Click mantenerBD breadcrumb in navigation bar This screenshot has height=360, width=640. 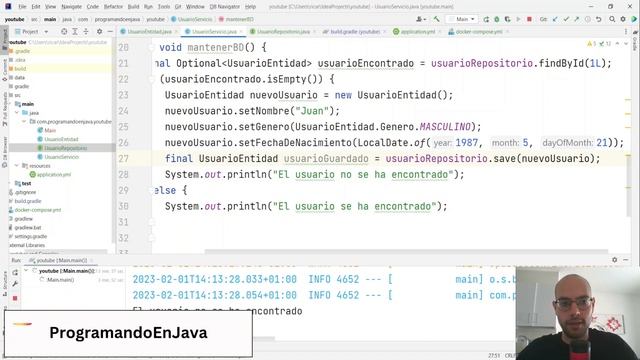(236, 19)
